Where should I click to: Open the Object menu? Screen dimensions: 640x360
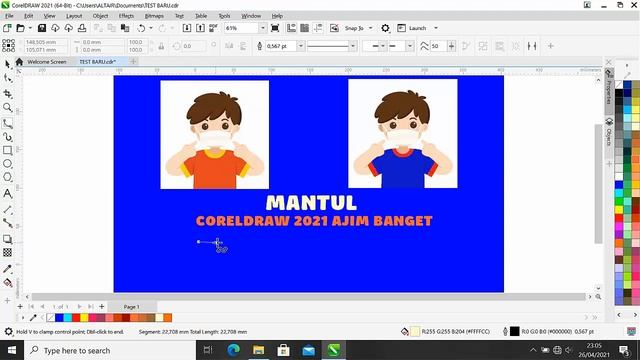pyautogui.click(x=100, y=16)
